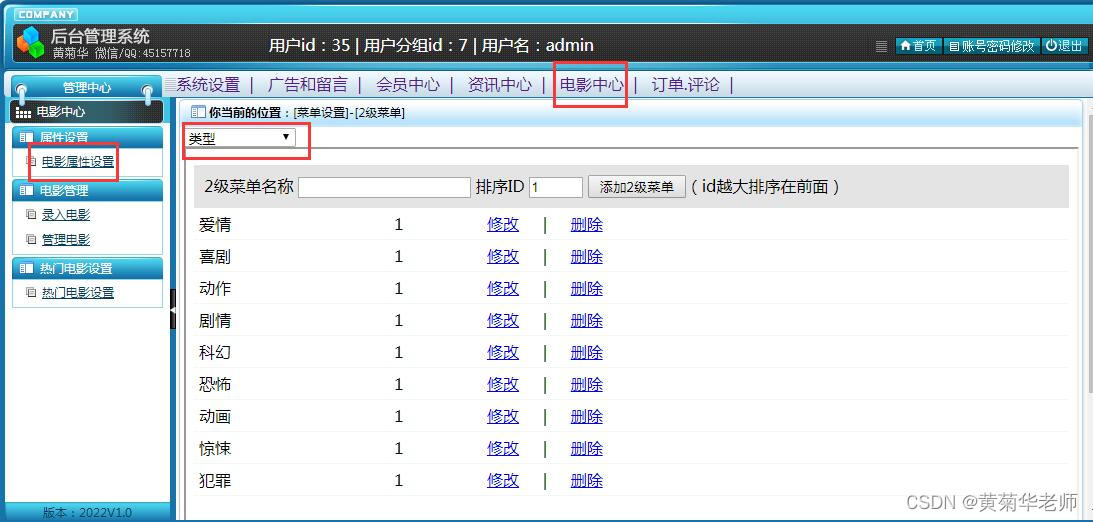Click 修改 for the 恐怖 row
The image size is (1093, 522).
[503, 385]
